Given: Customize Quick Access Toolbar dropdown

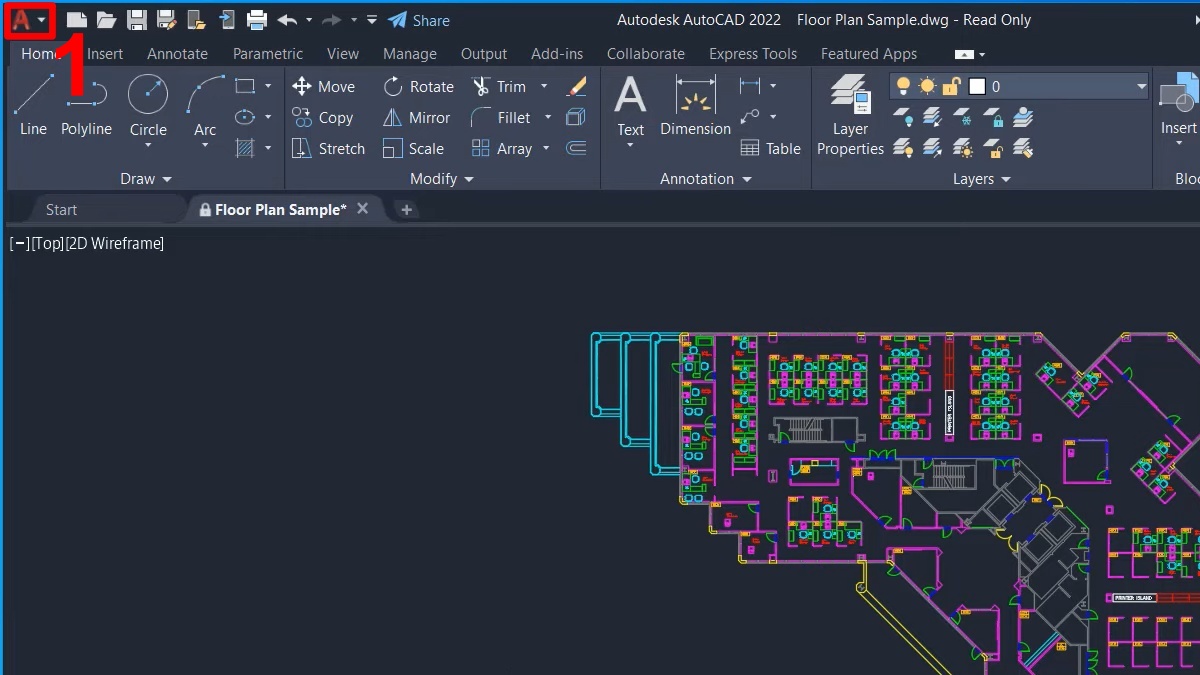Looking at the screenshot, I should (372, 20).
